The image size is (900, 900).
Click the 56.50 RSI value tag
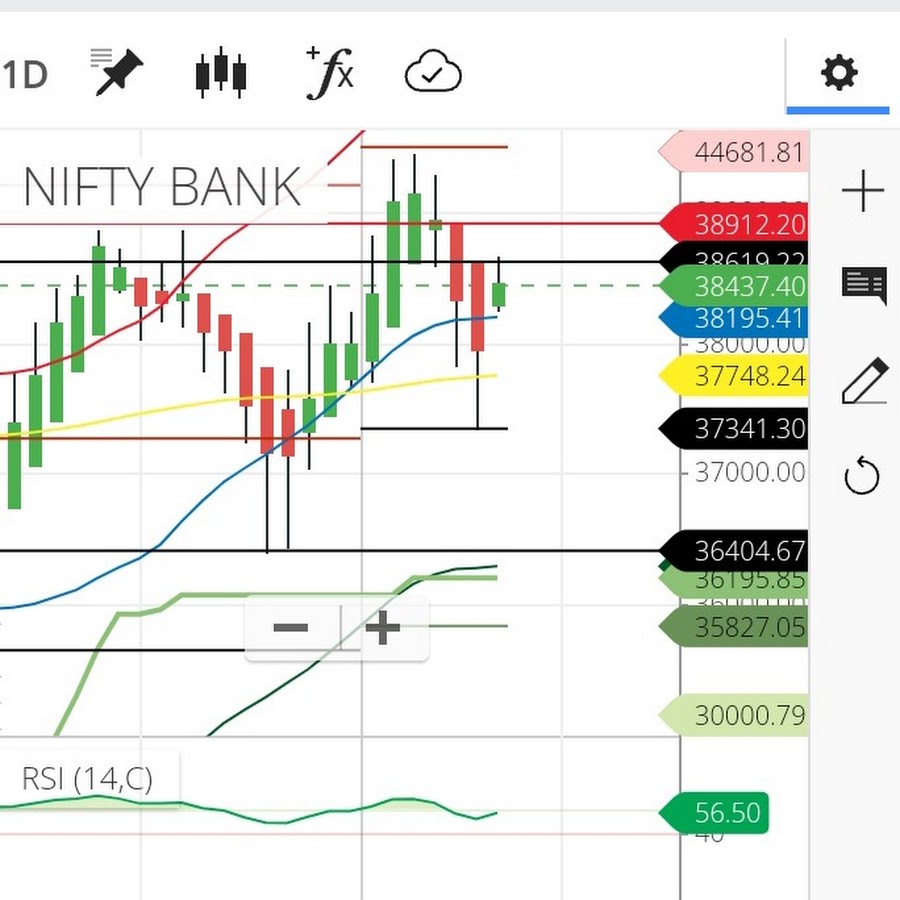713,813
